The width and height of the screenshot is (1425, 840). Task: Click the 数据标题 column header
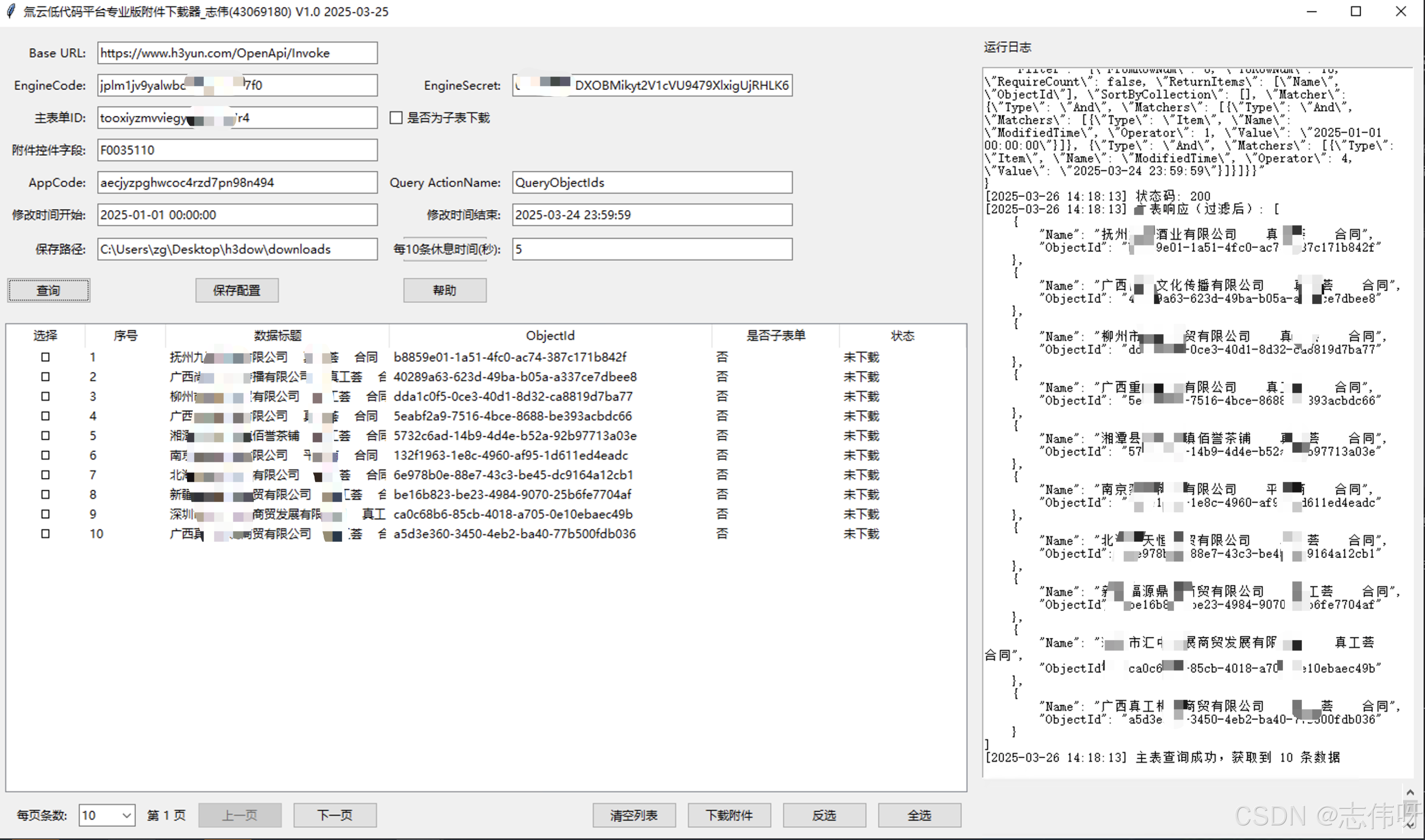tap(278, 336)
